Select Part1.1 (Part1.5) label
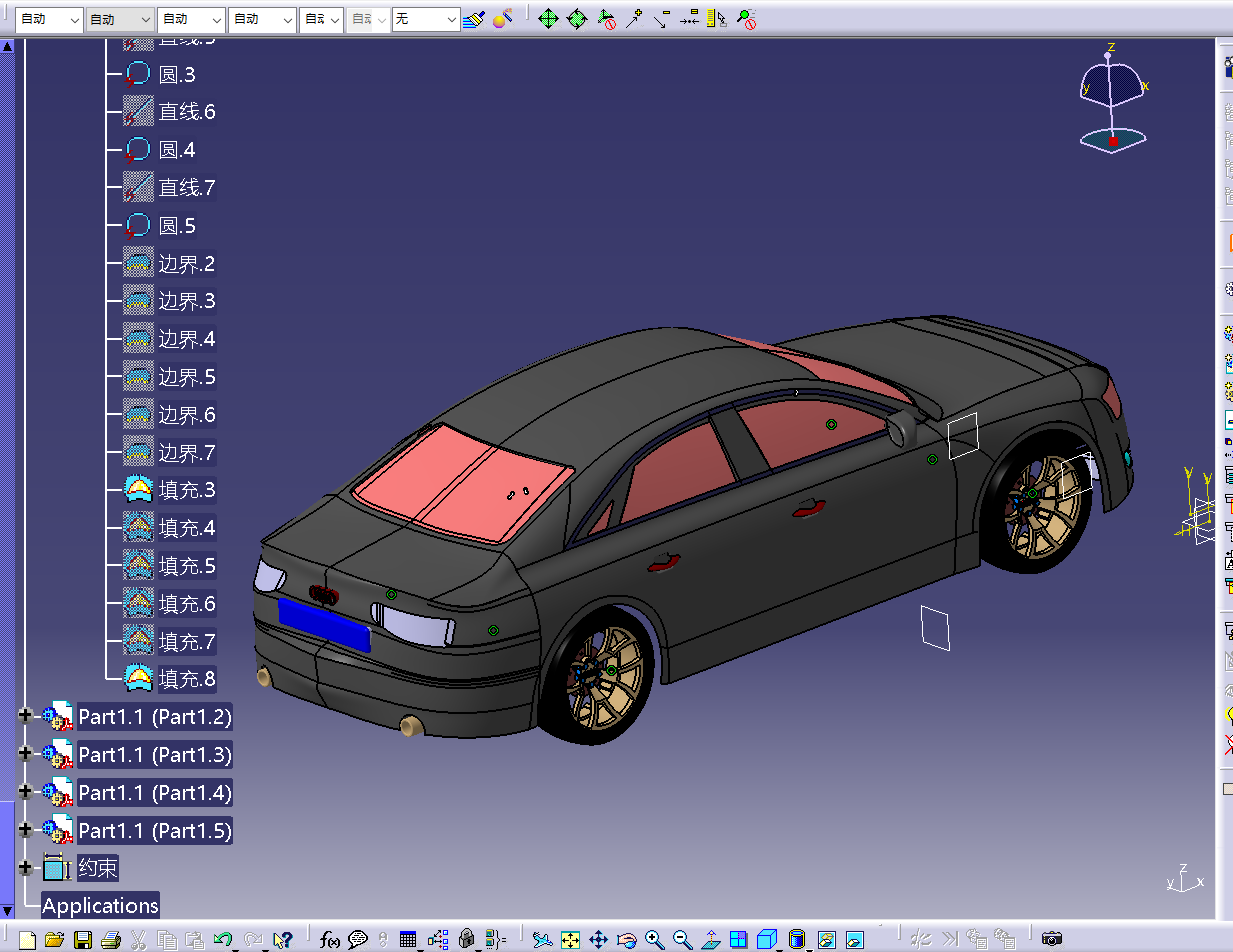 155,830
